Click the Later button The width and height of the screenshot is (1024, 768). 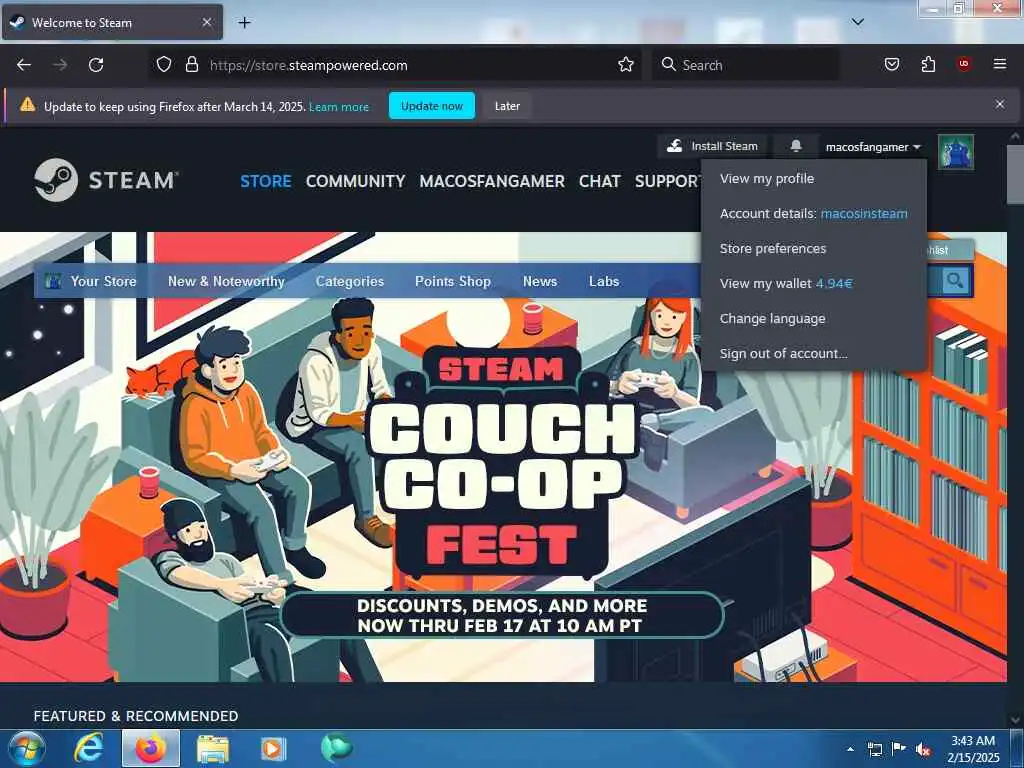click(507, 106)
